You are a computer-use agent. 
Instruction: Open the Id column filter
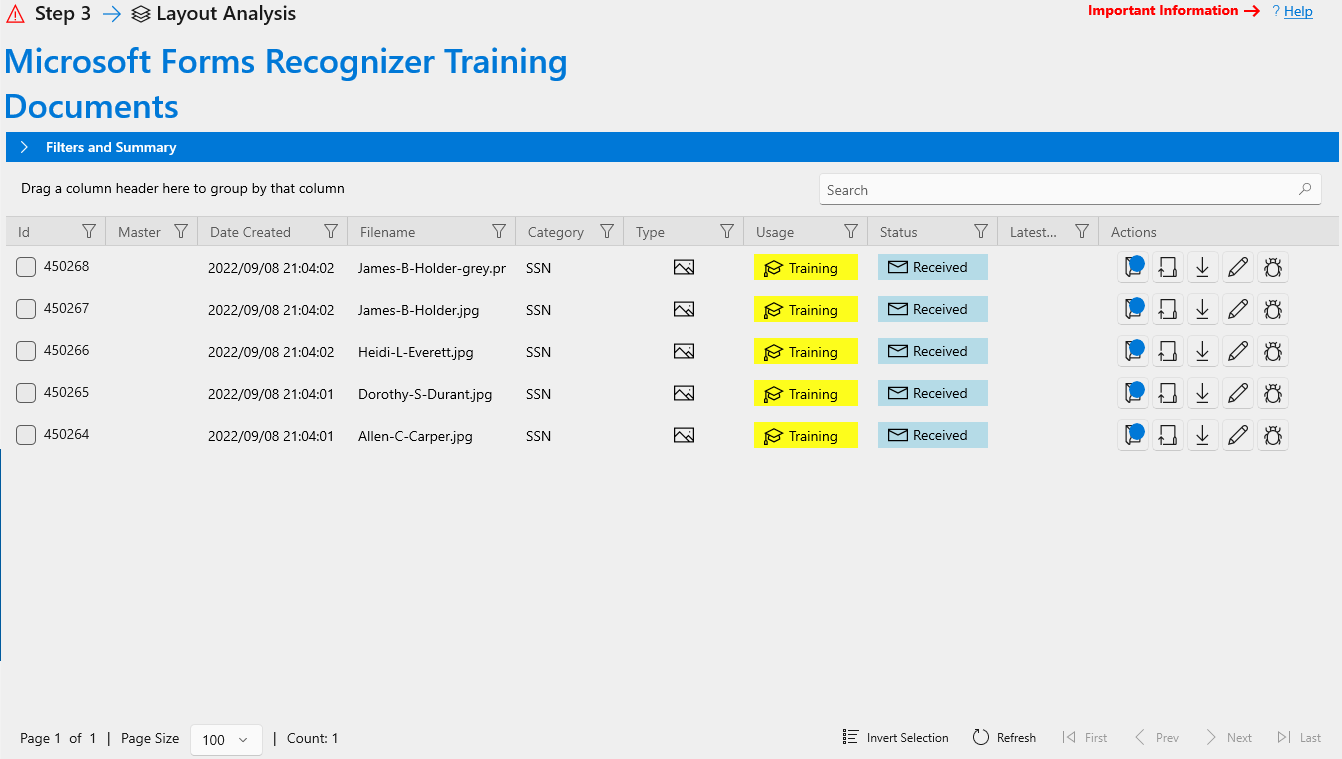[89, 231]
